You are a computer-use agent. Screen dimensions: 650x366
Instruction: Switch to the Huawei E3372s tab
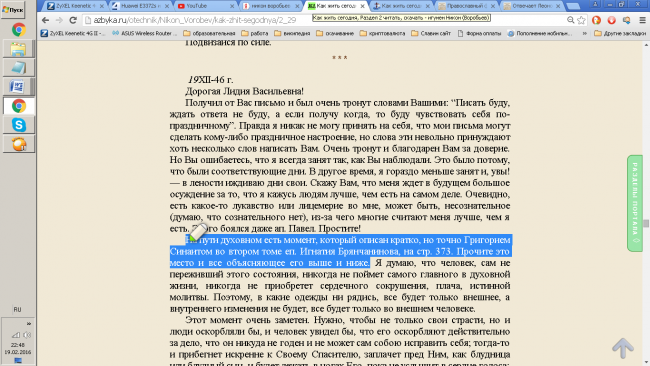click(x=139, y=6)
